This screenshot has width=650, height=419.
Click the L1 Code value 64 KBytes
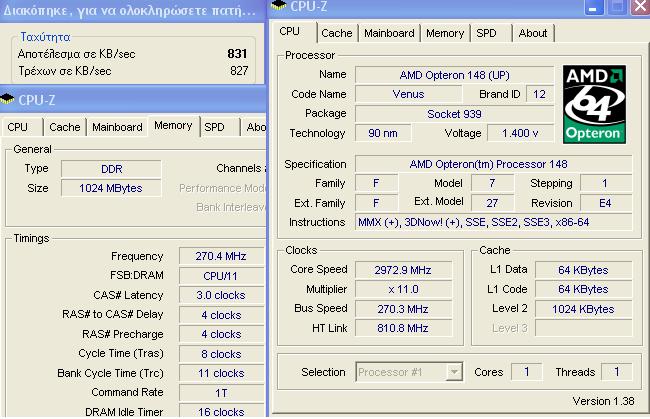click(583, 289)
